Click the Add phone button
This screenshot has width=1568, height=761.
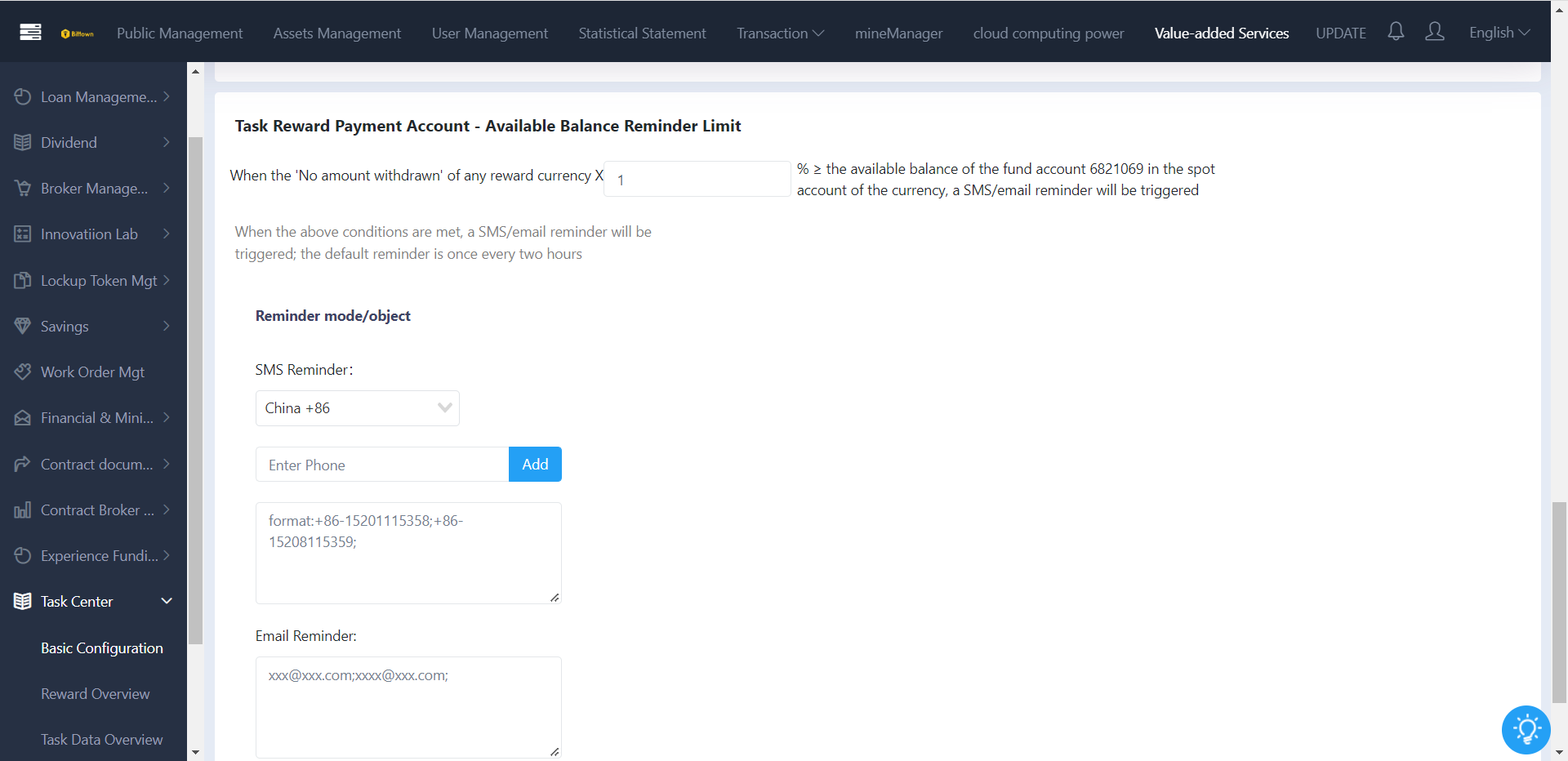click(x=535, y=464)
